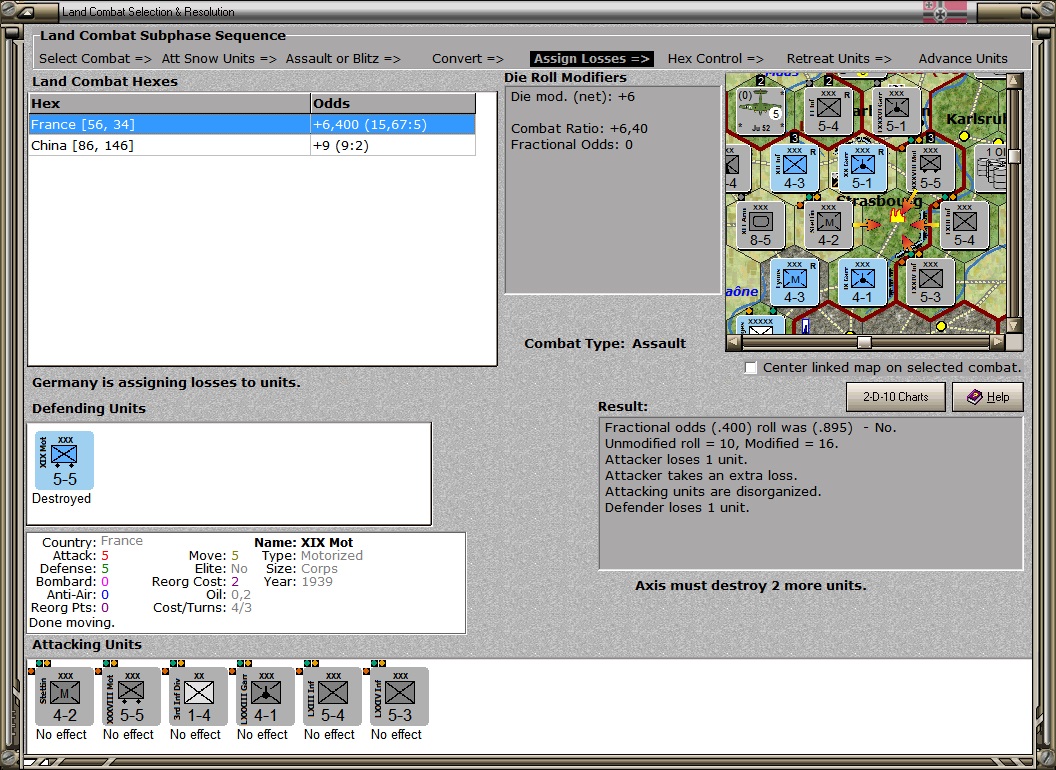Click the map vertical scrollbar up arrow
Screen dimensions: 1056x770
coord(1014,81)
